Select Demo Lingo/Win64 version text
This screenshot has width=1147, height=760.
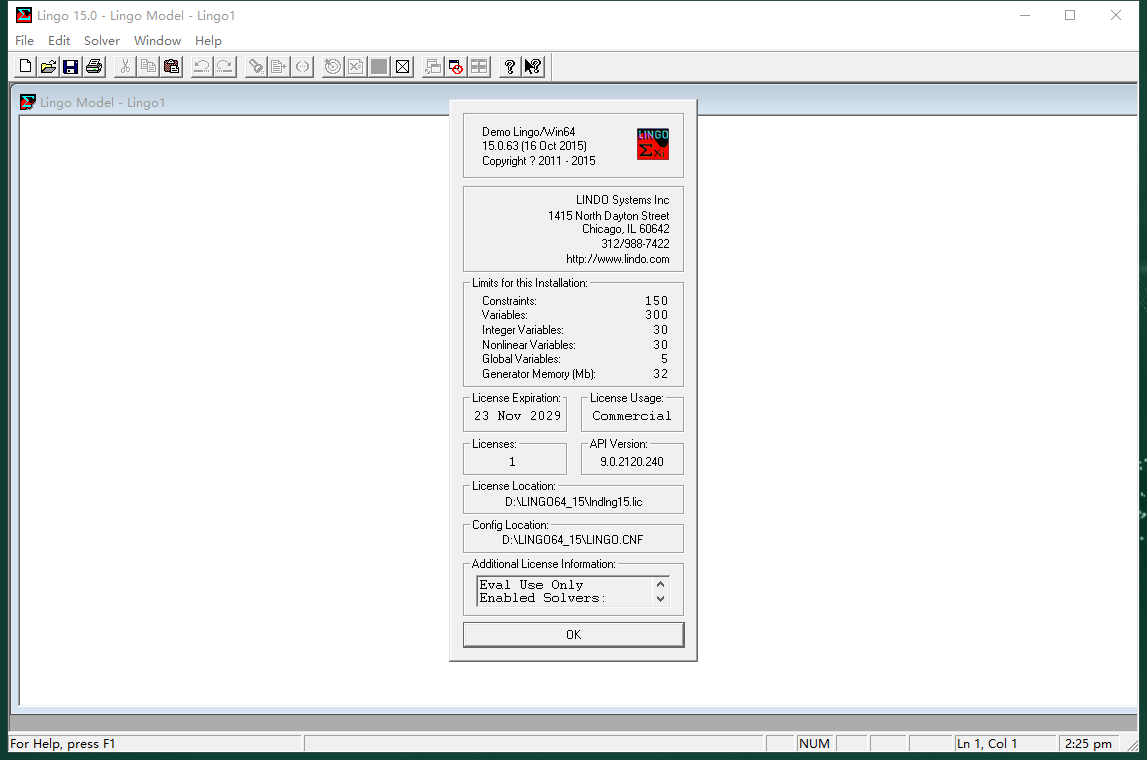pyautogui.click(x=528, y=132)
